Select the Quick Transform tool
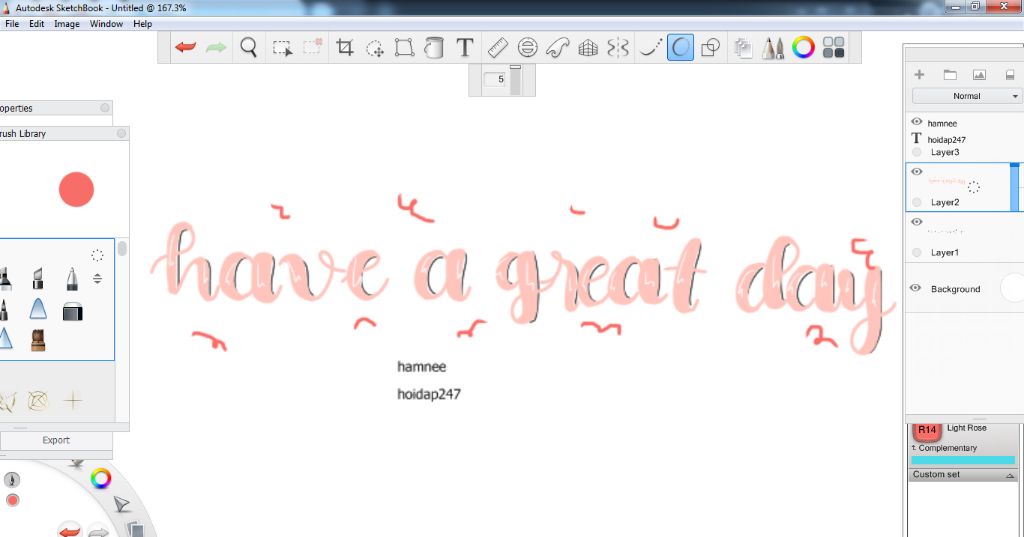Image resolution: width=1024 pixels, height=537 pixels. pos(375,48)
